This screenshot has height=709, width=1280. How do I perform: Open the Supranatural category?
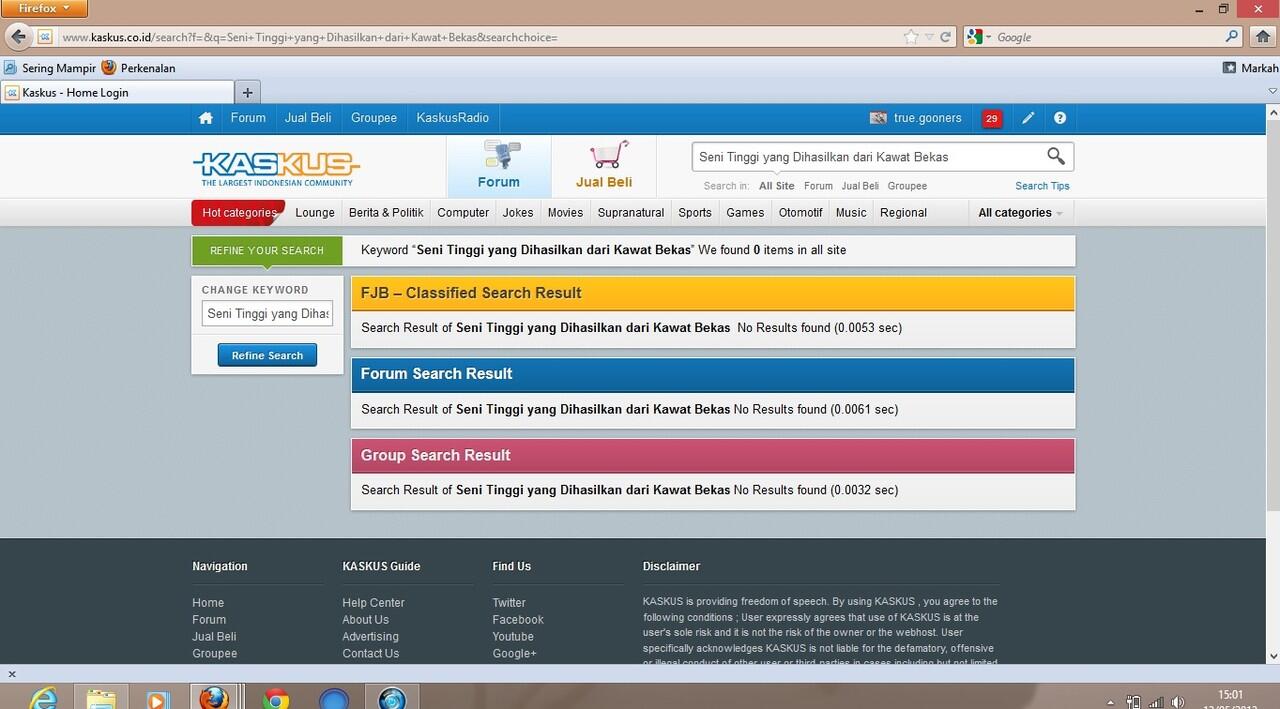click(631, 213)
